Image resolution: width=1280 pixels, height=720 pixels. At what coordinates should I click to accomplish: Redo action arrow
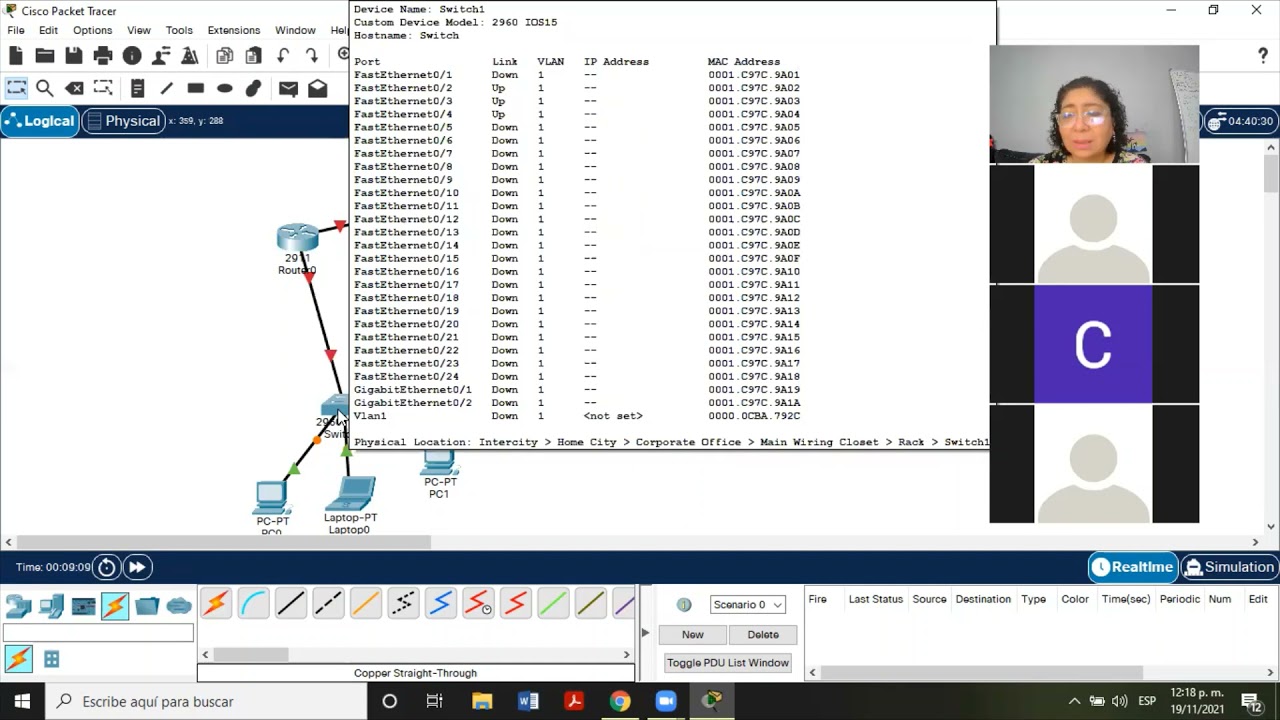point(312,55)
